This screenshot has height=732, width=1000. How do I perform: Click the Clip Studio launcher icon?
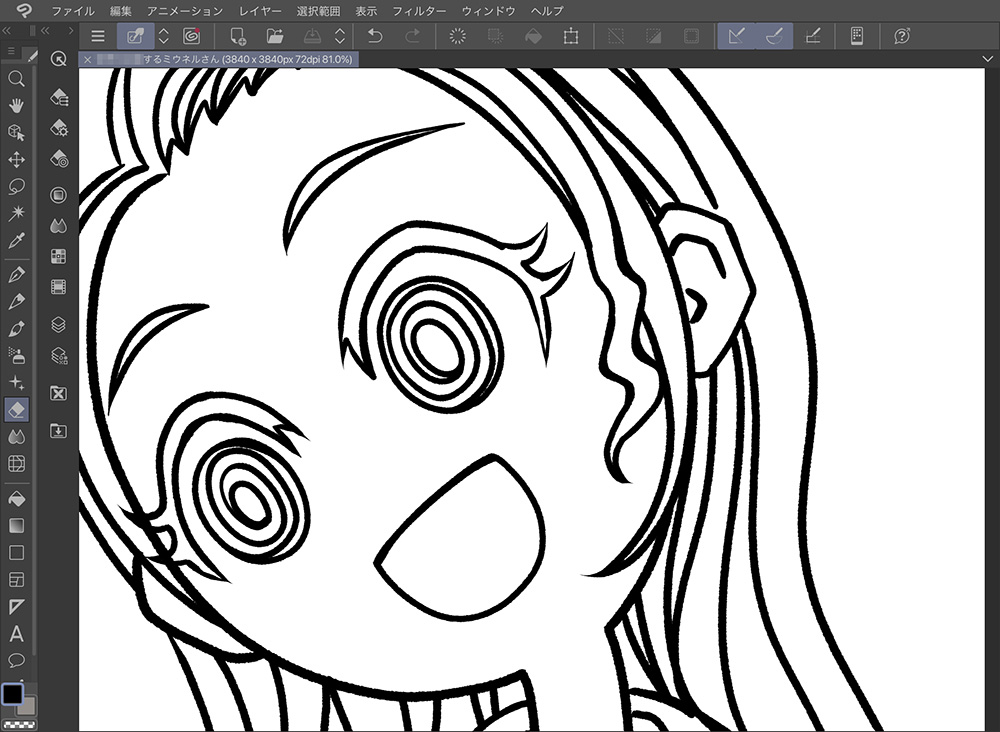tap(193, 36)
